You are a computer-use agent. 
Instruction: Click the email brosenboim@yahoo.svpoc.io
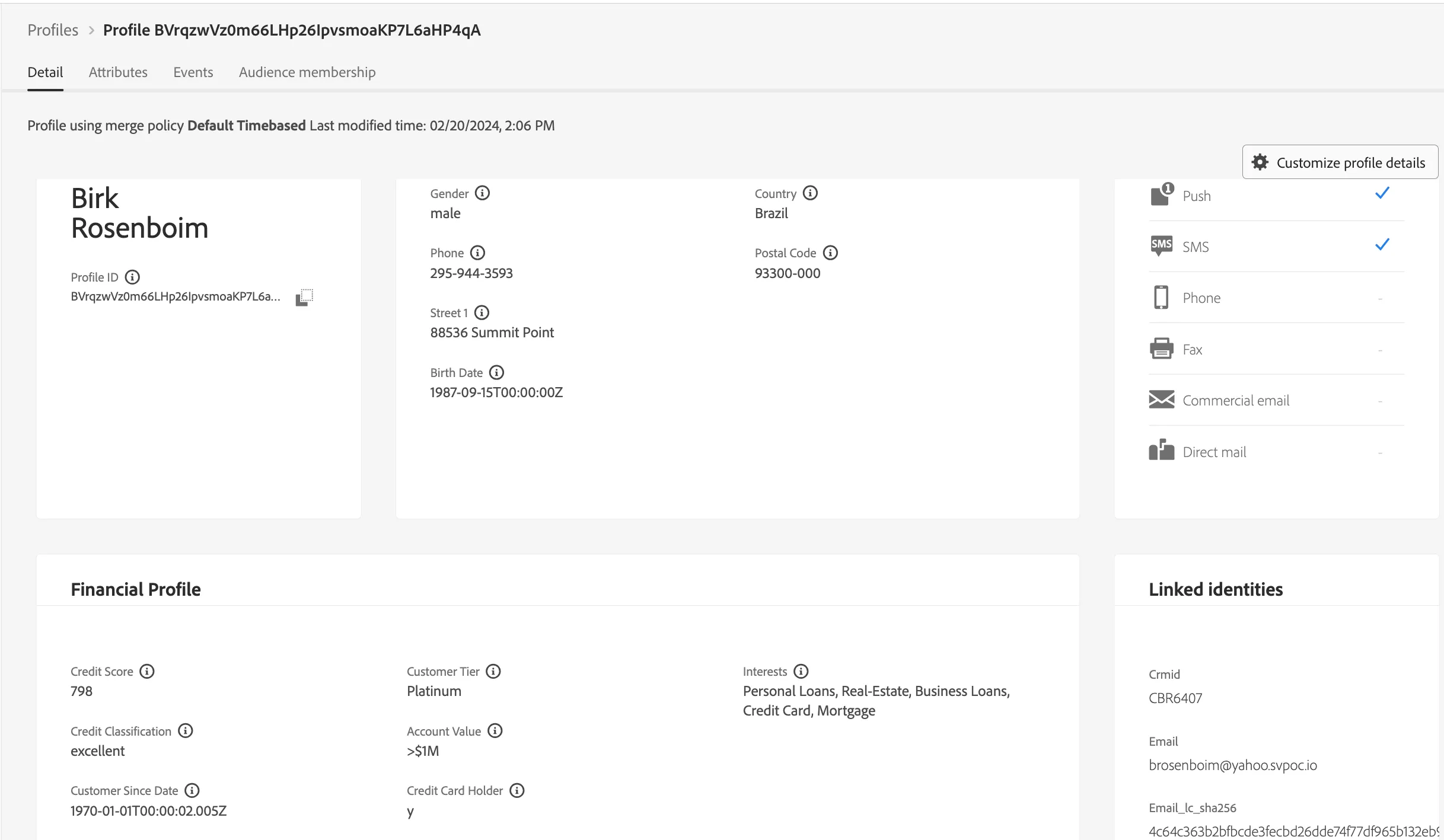[x=1233, y=765]
